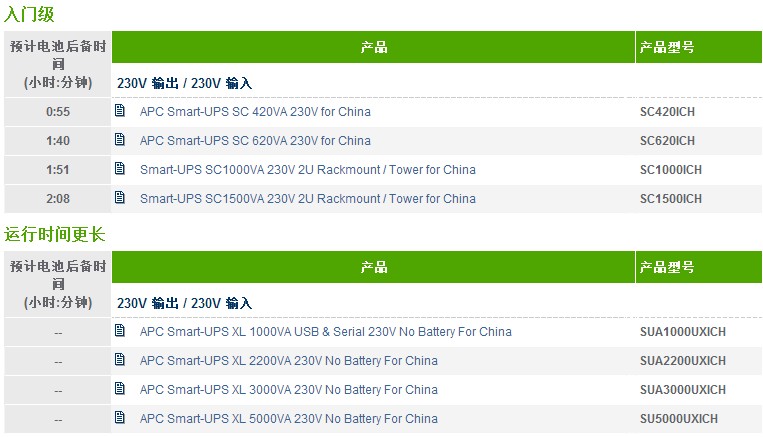Open APC Smart-UPS SC 420VA 230V link
Screen dimensions: 763x437
(255, 112)
